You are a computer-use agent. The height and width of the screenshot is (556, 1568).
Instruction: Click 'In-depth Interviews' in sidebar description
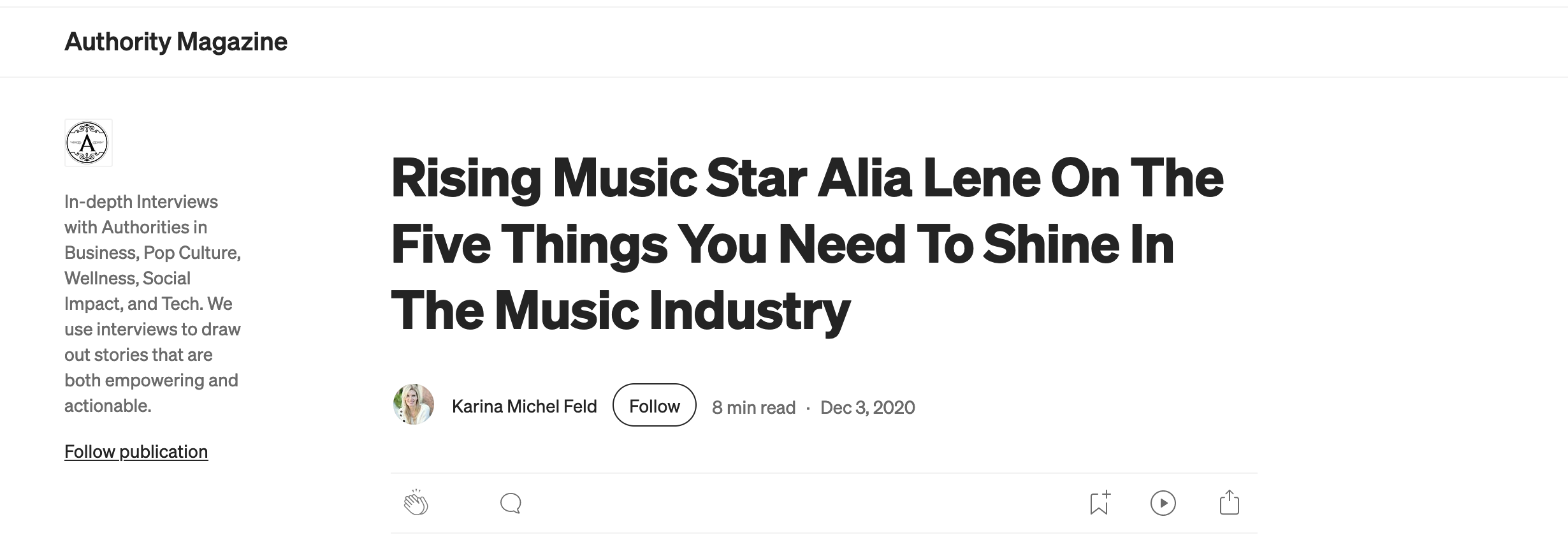(141, 202)
